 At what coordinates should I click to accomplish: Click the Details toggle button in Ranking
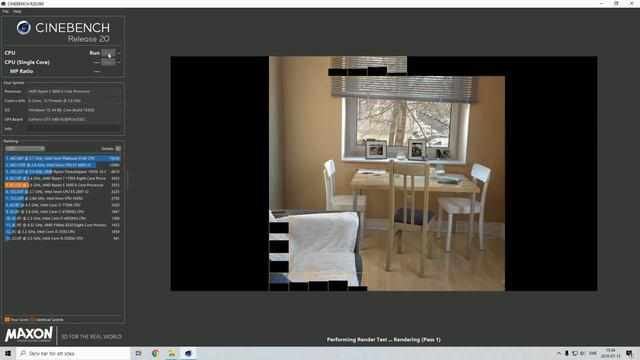coord(118,149)
